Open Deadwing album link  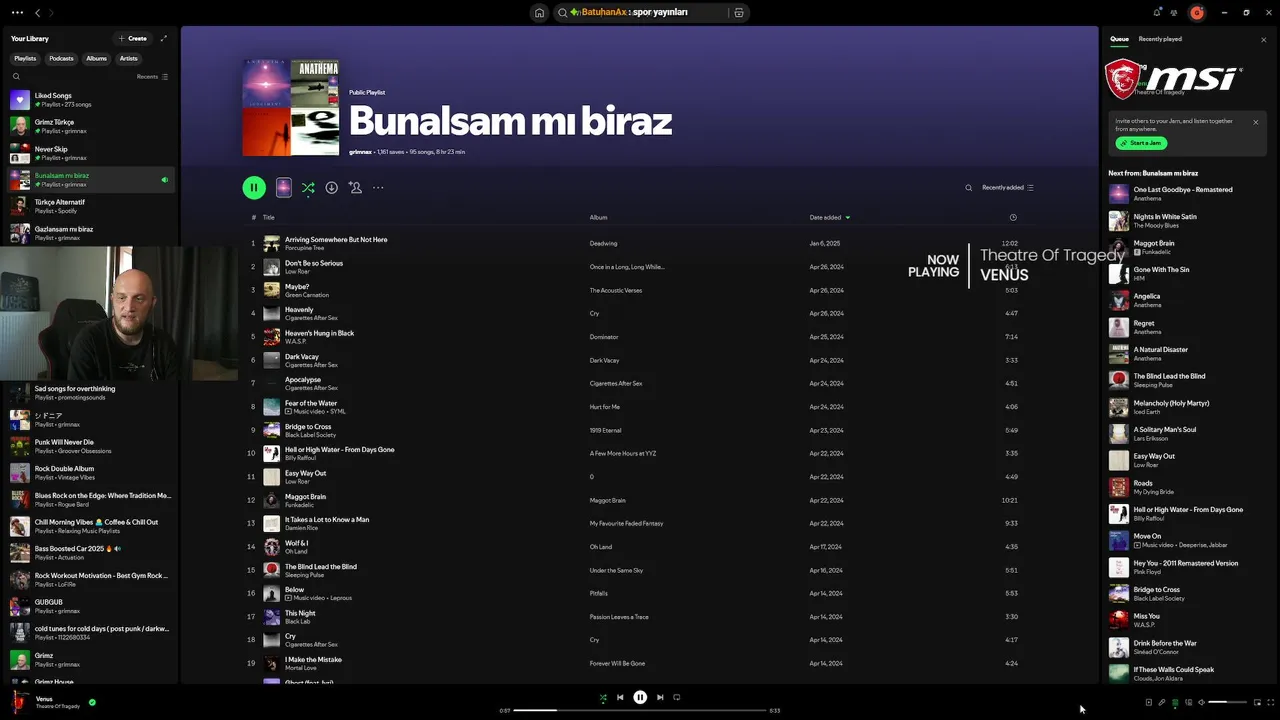[x=603, y=243]
